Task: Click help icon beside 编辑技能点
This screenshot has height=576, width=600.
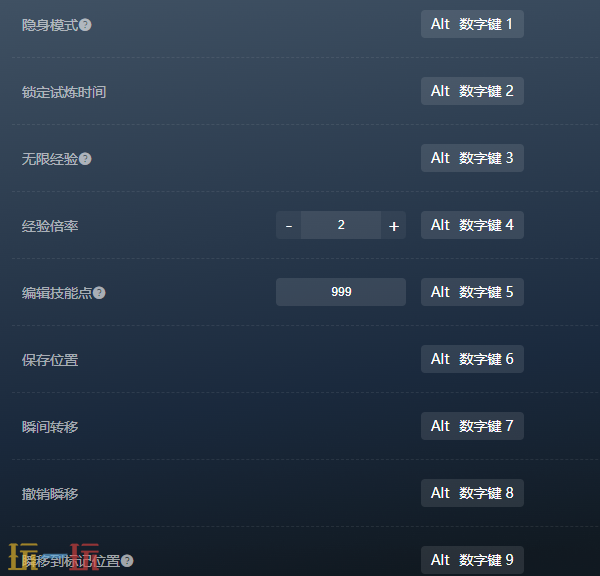Action: click(99, 293)
